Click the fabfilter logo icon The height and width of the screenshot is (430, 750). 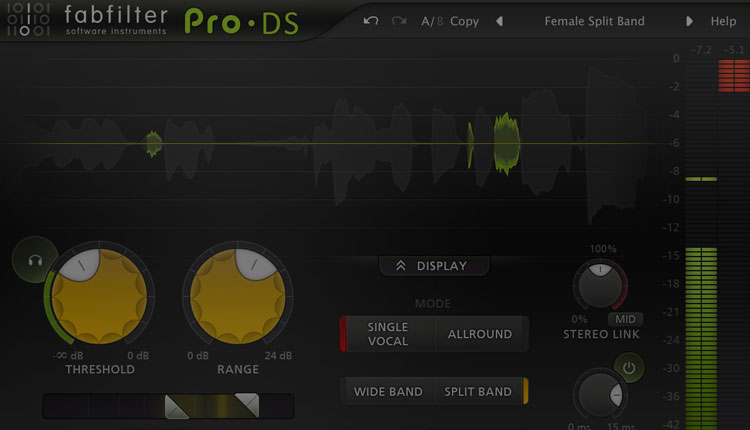pos(28,20)
